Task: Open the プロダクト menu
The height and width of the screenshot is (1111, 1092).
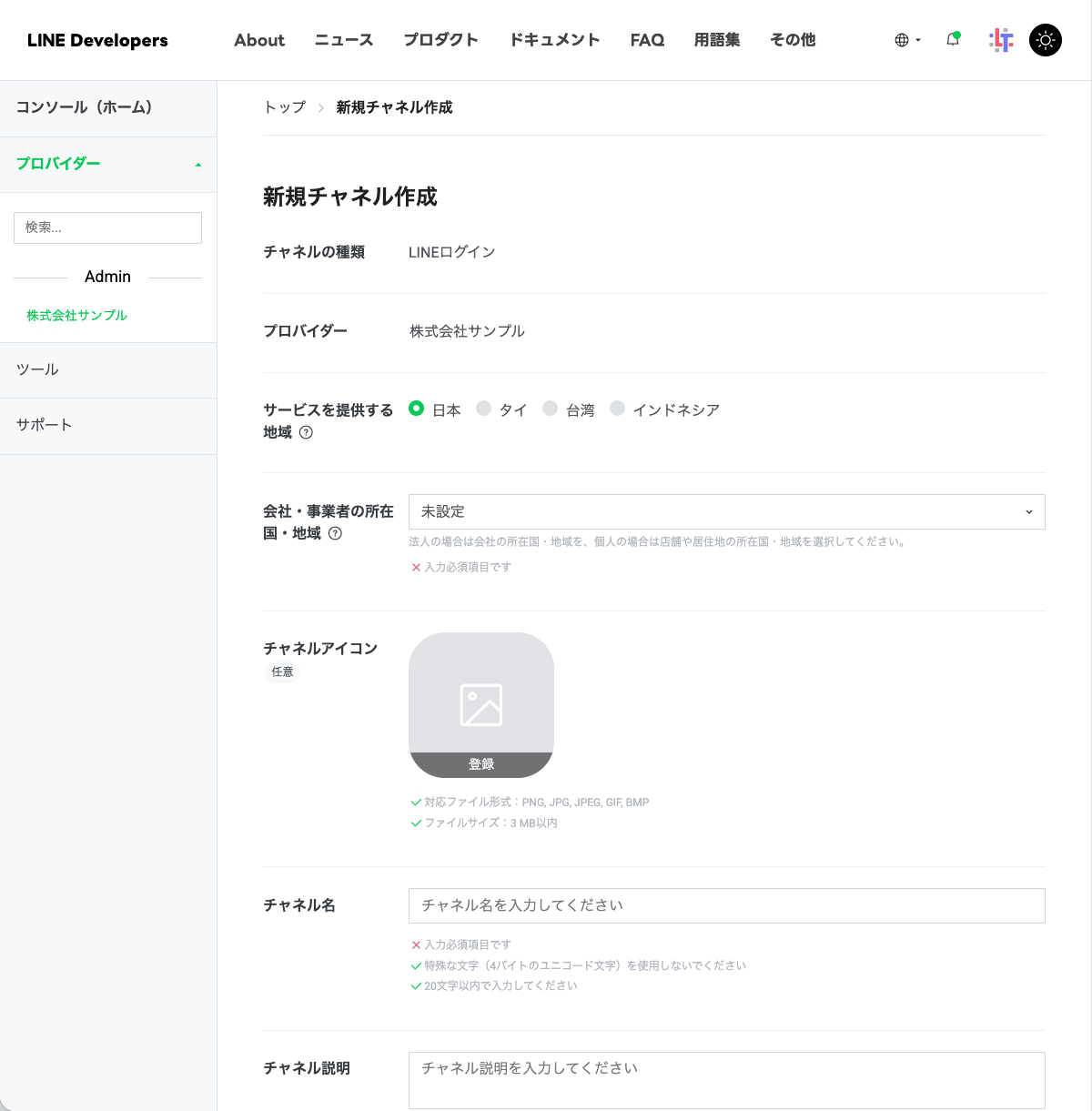Action: 441,40
